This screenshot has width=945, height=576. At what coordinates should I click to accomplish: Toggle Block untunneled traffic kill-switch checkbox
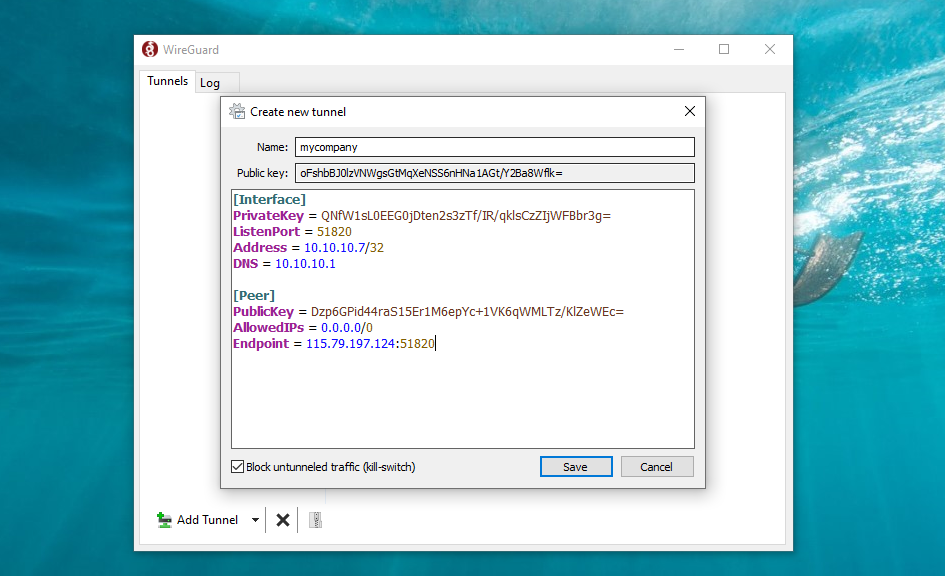click(x=237, y=467)
